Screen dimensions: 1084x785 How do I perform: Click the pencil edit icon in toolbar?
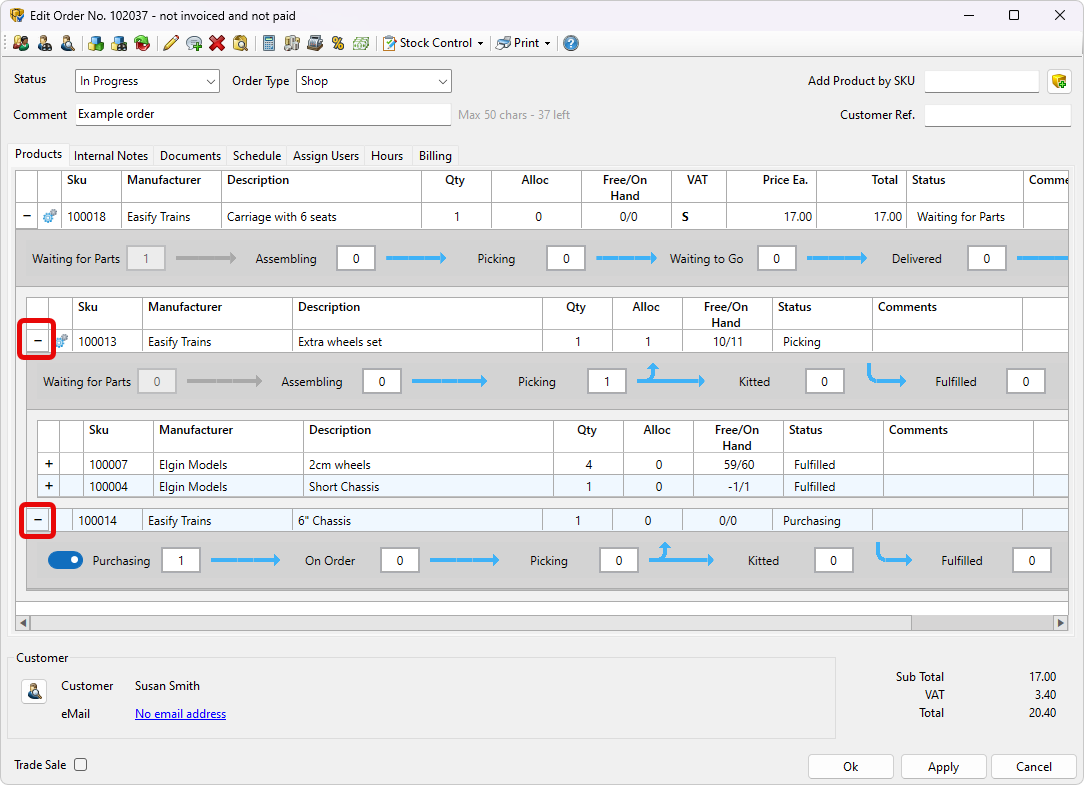[x=171, y=43]
